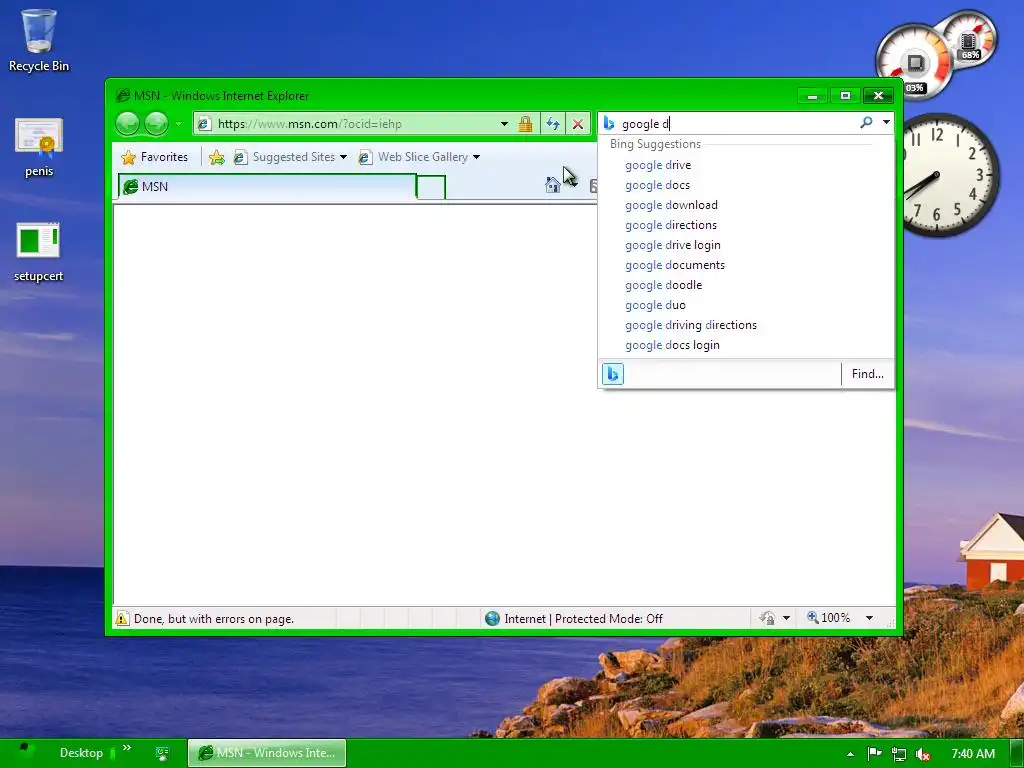Select the setupcert desktop icon

tap(39, 252)
